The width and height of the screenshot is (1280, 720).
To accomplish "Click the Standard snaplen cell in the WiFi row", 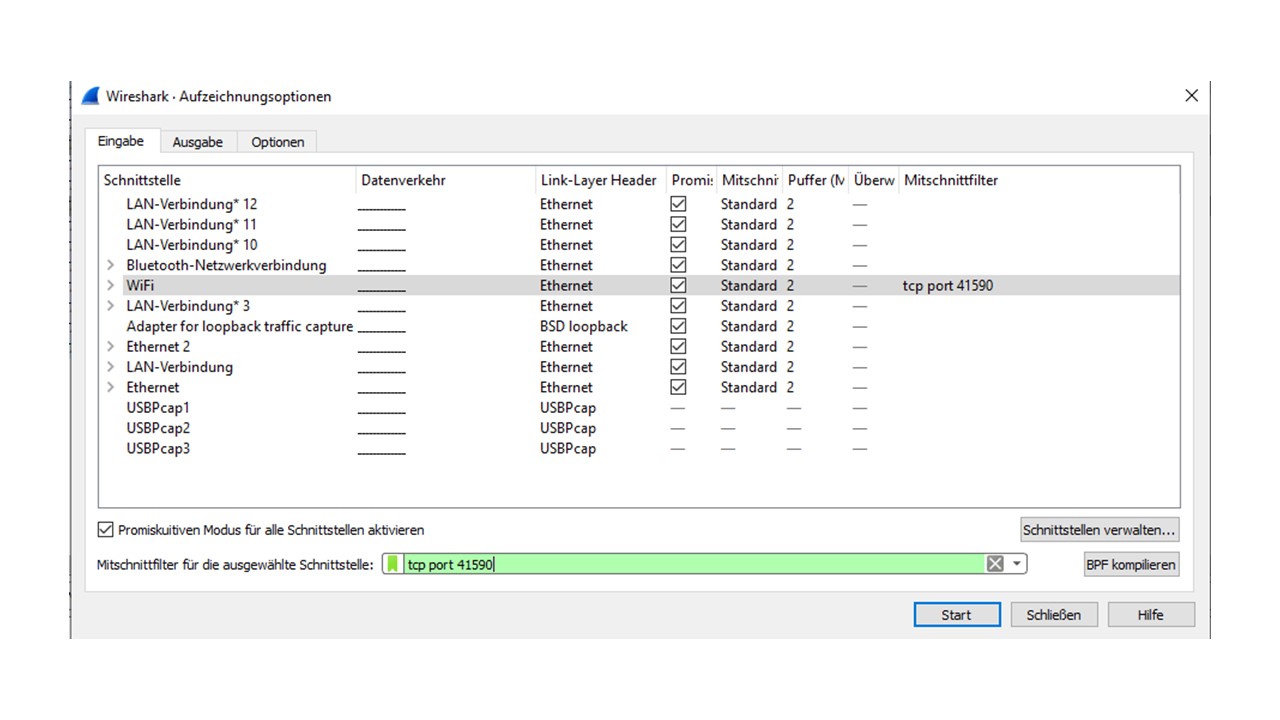I will (x=749, y=285).
